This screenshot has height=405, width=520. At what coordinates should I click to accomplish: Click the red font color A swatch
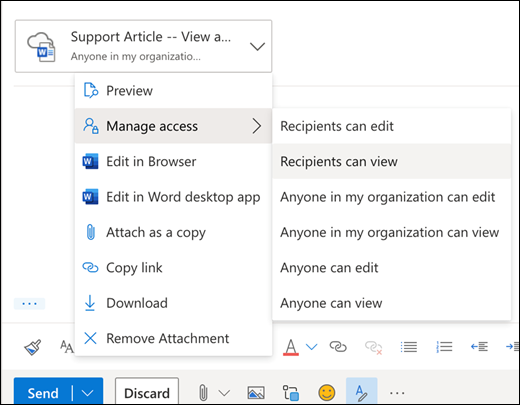point(291,347)
